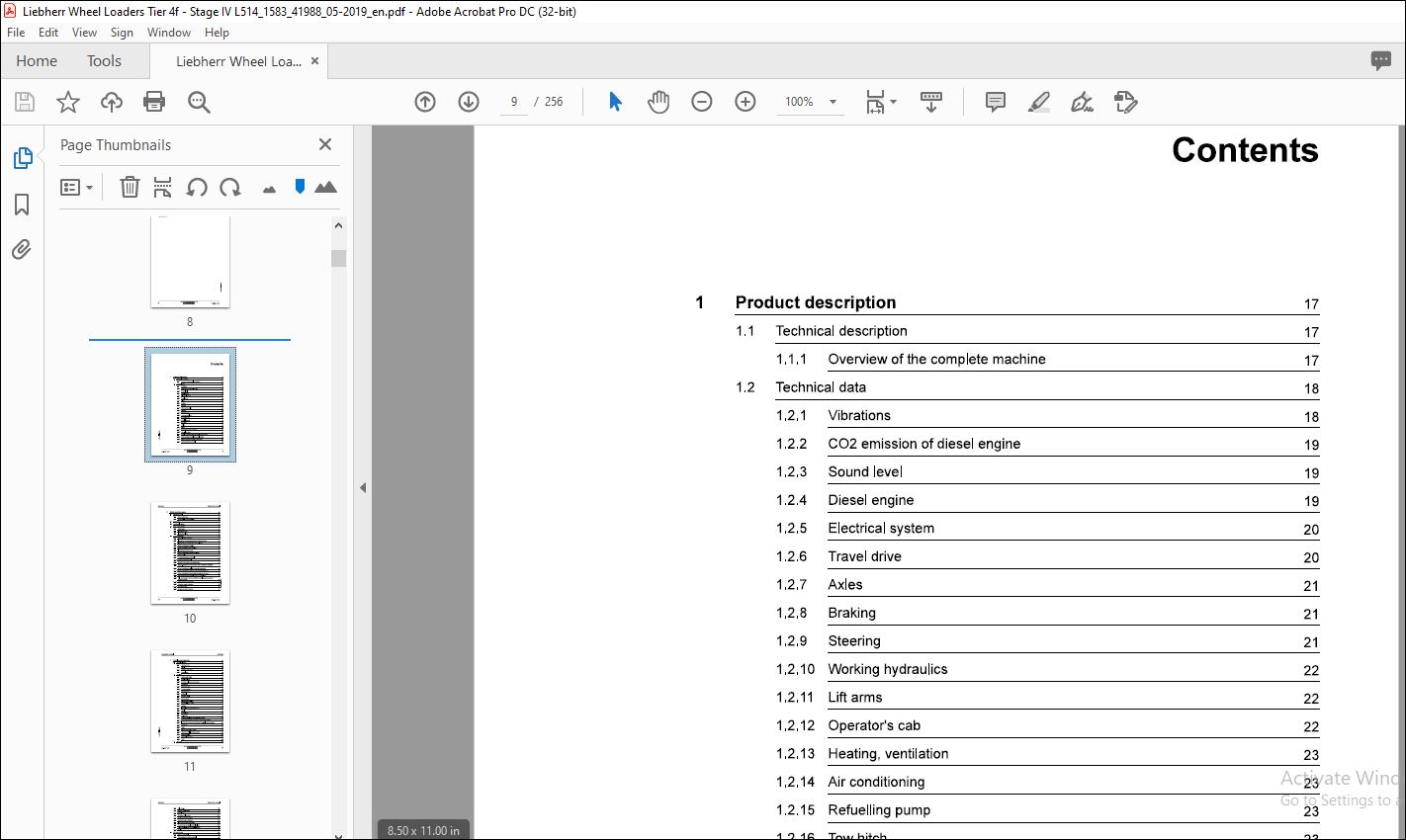The height and width of the screenshot is (840, 1406).
Task: Show the Page Thumbnails pane icon
Action: pos(23,158)
